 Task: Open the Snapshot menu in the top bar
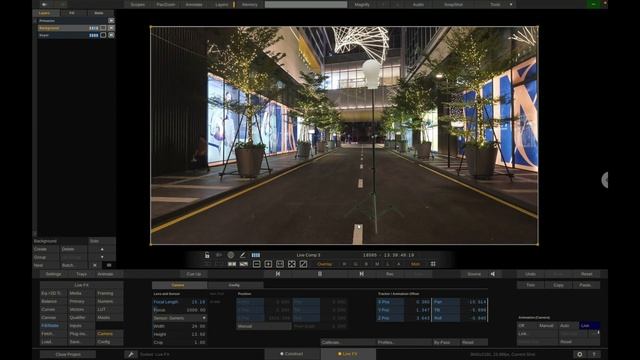[453, 4]
